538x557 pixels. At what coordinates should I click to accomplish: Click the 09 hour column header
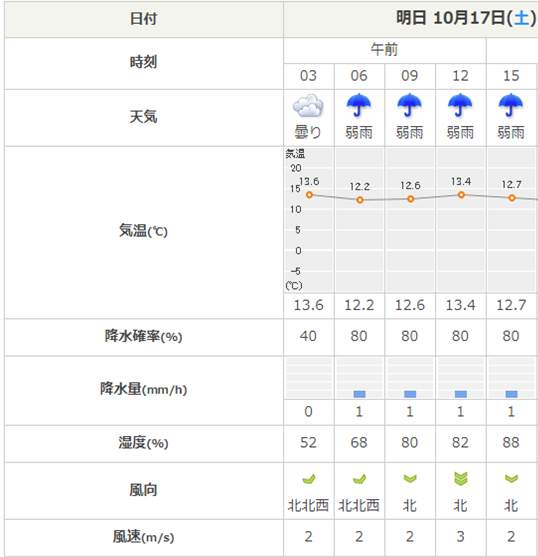tap(409, 76)
